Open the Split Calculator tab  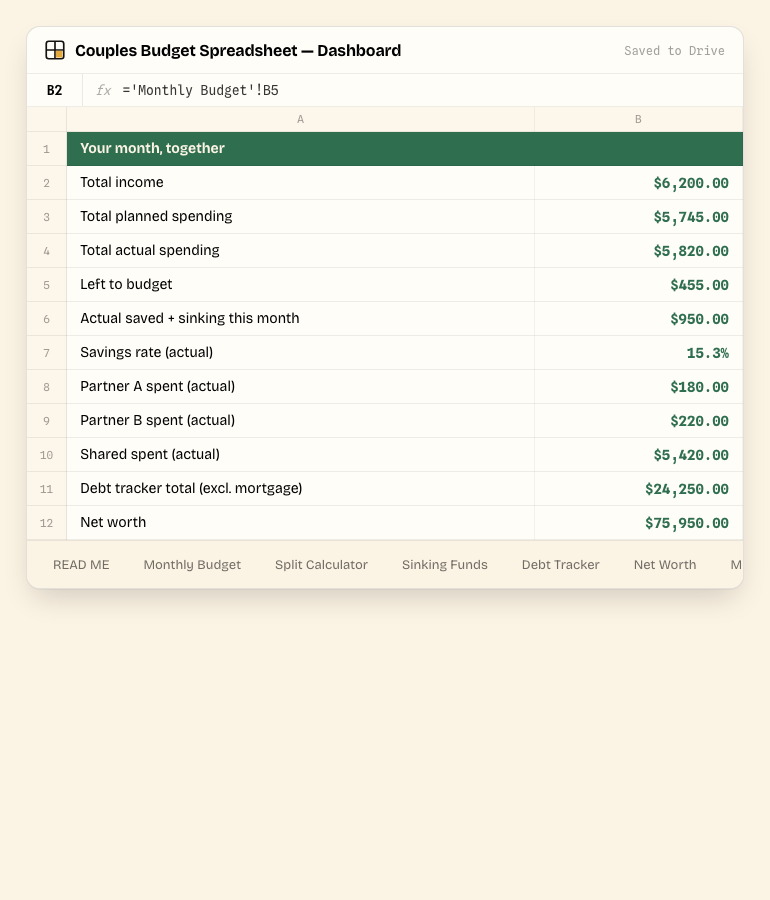[321, 565]
